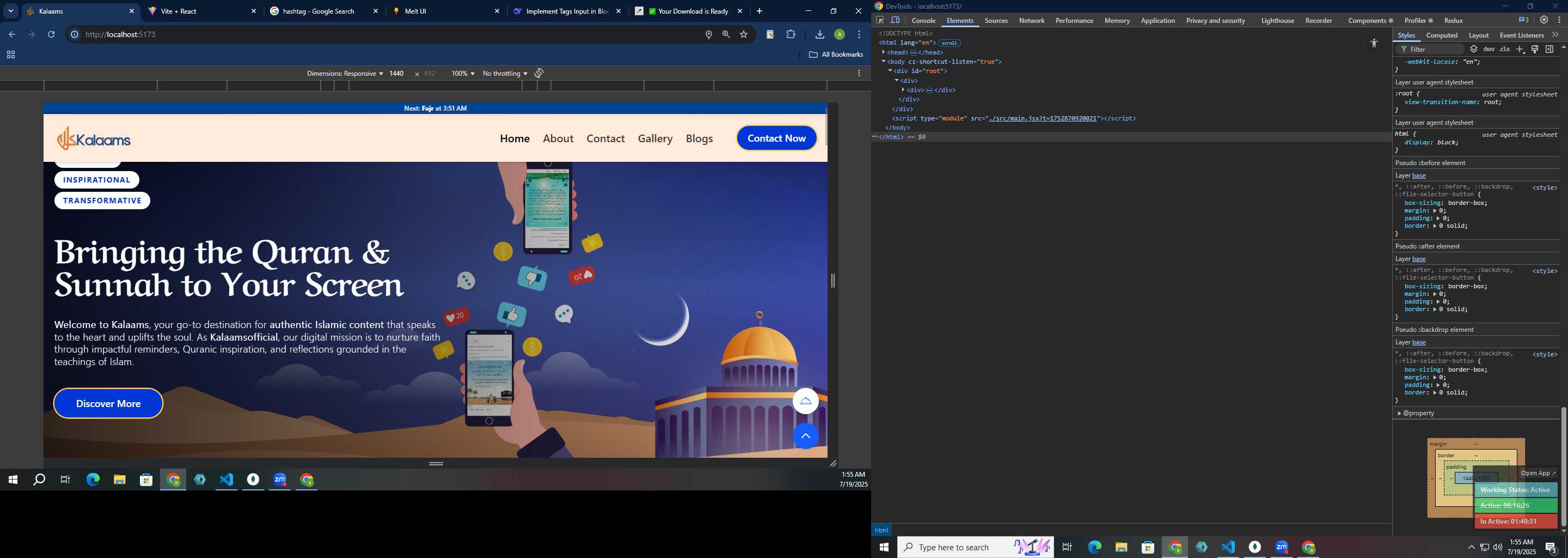Click the main.jsx source link

1043,119
